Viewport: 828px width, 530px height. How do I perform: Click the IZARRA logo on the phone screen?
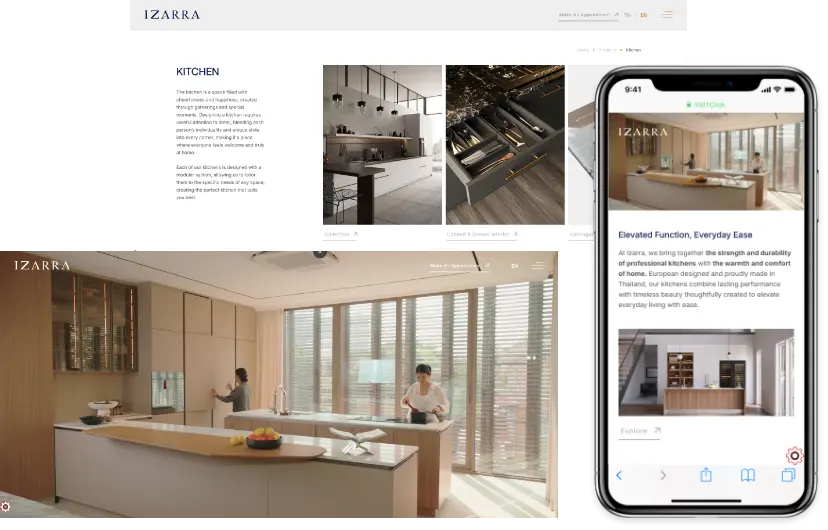point(643,132)
